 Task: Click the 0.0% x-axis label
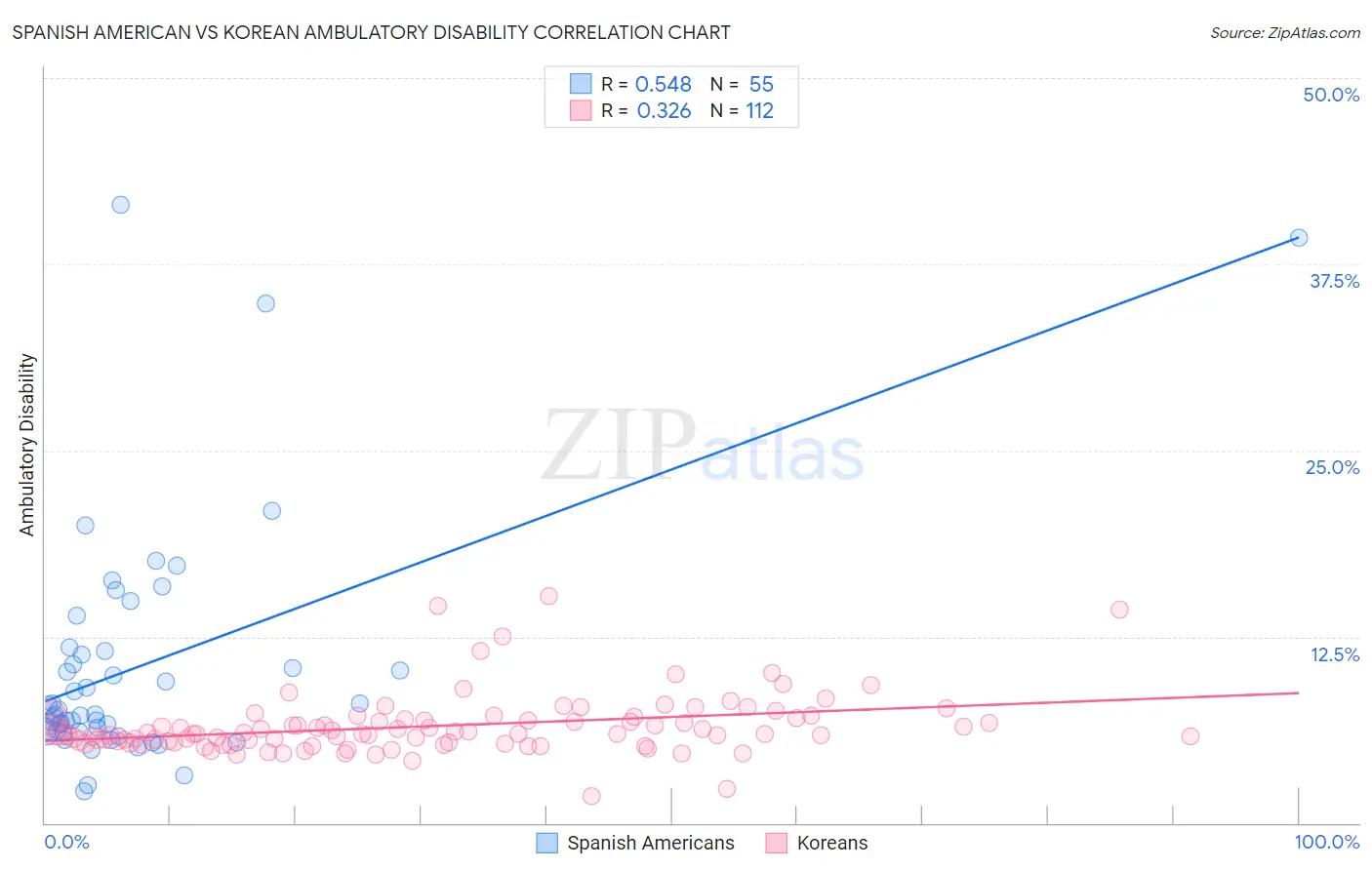tap(66, 842)
